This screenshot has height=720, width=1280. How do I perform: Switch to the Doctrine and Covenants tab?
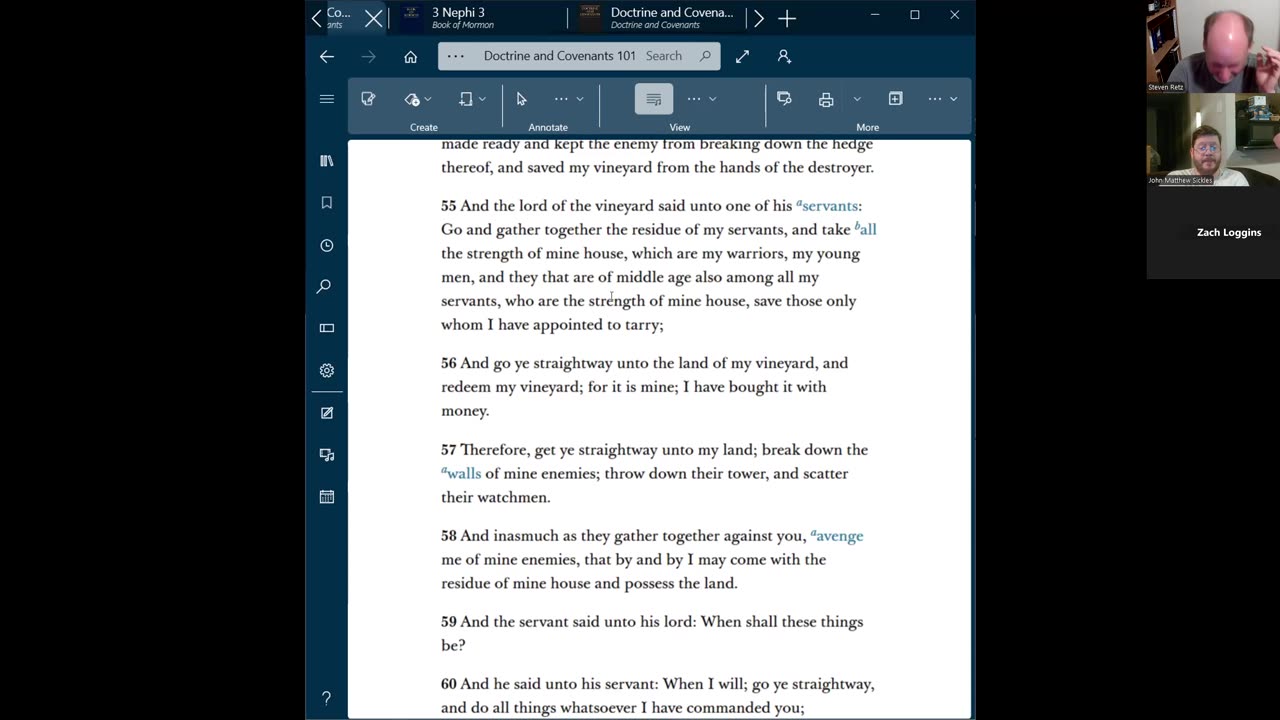[657, 18]
